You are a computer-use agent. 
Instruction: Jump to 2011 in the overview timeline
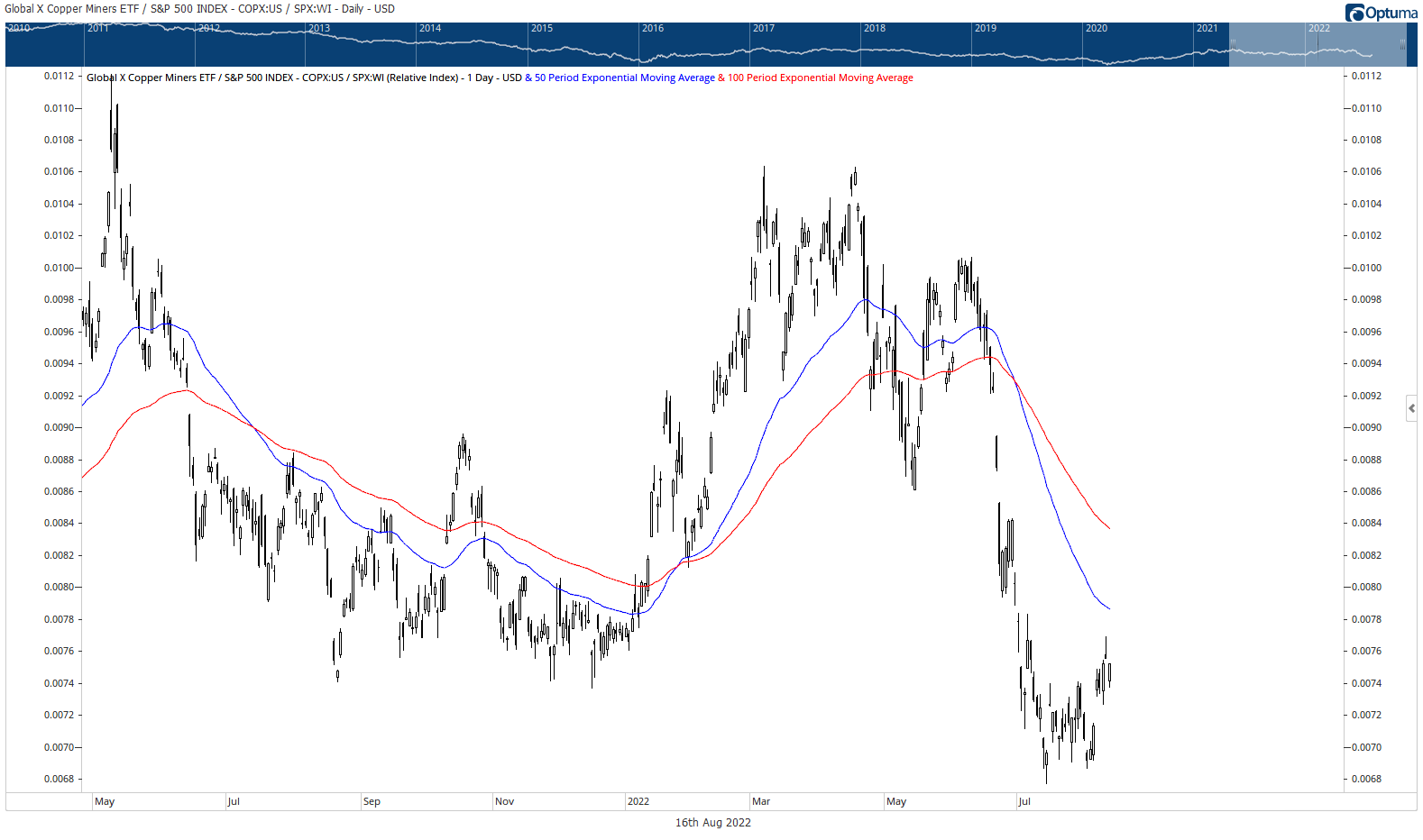click(x=98, y=28)
